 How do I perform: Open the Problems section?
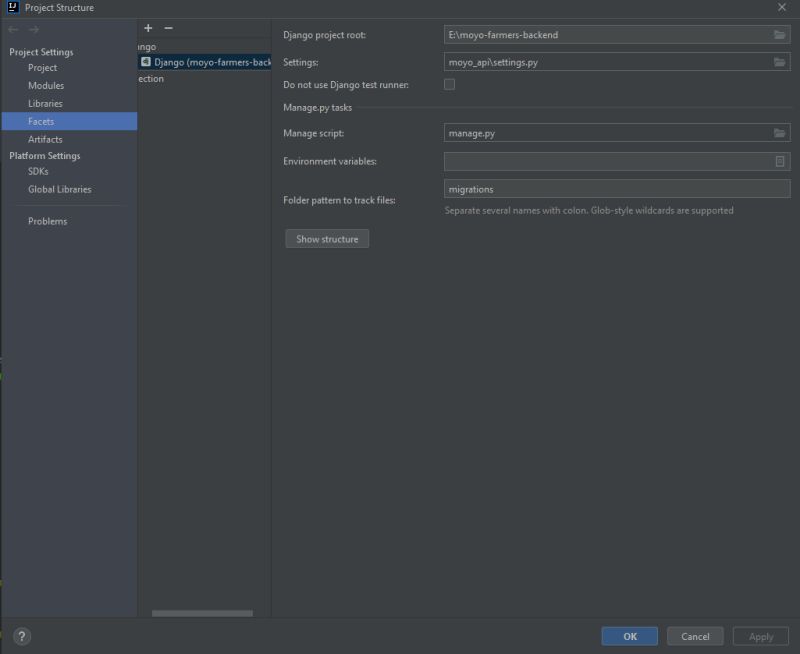(x=48, y=221)
